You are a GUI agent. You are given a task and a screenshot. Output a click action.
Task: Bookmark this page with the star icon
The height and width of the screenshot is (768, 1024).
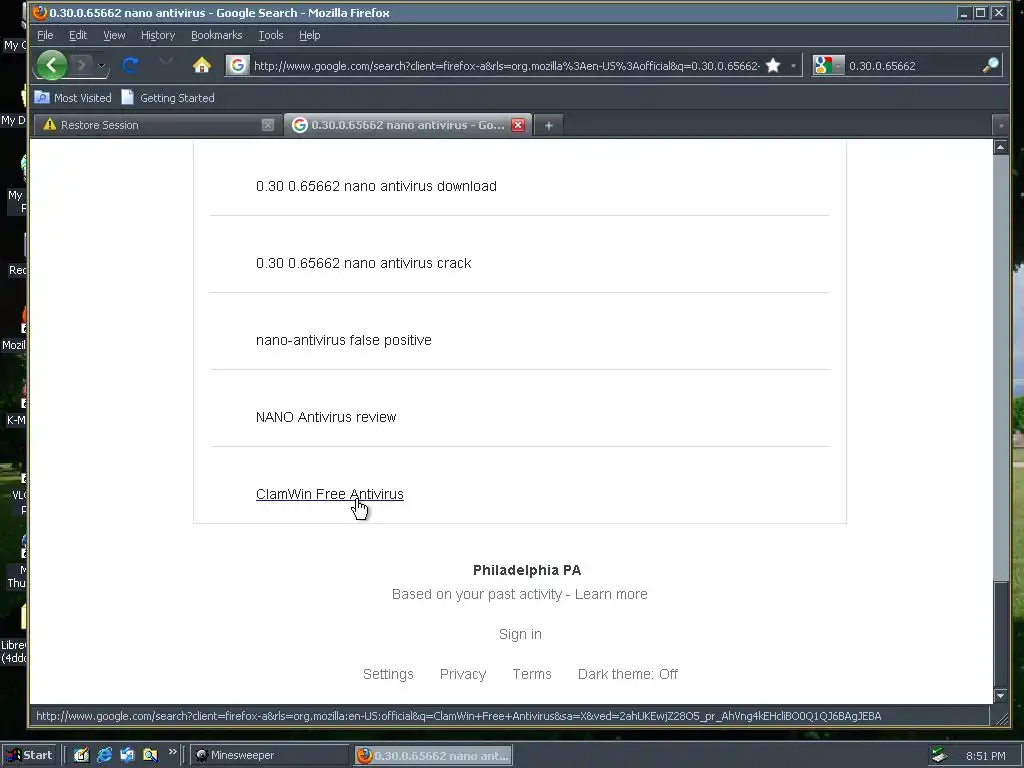tap(773, 65)
